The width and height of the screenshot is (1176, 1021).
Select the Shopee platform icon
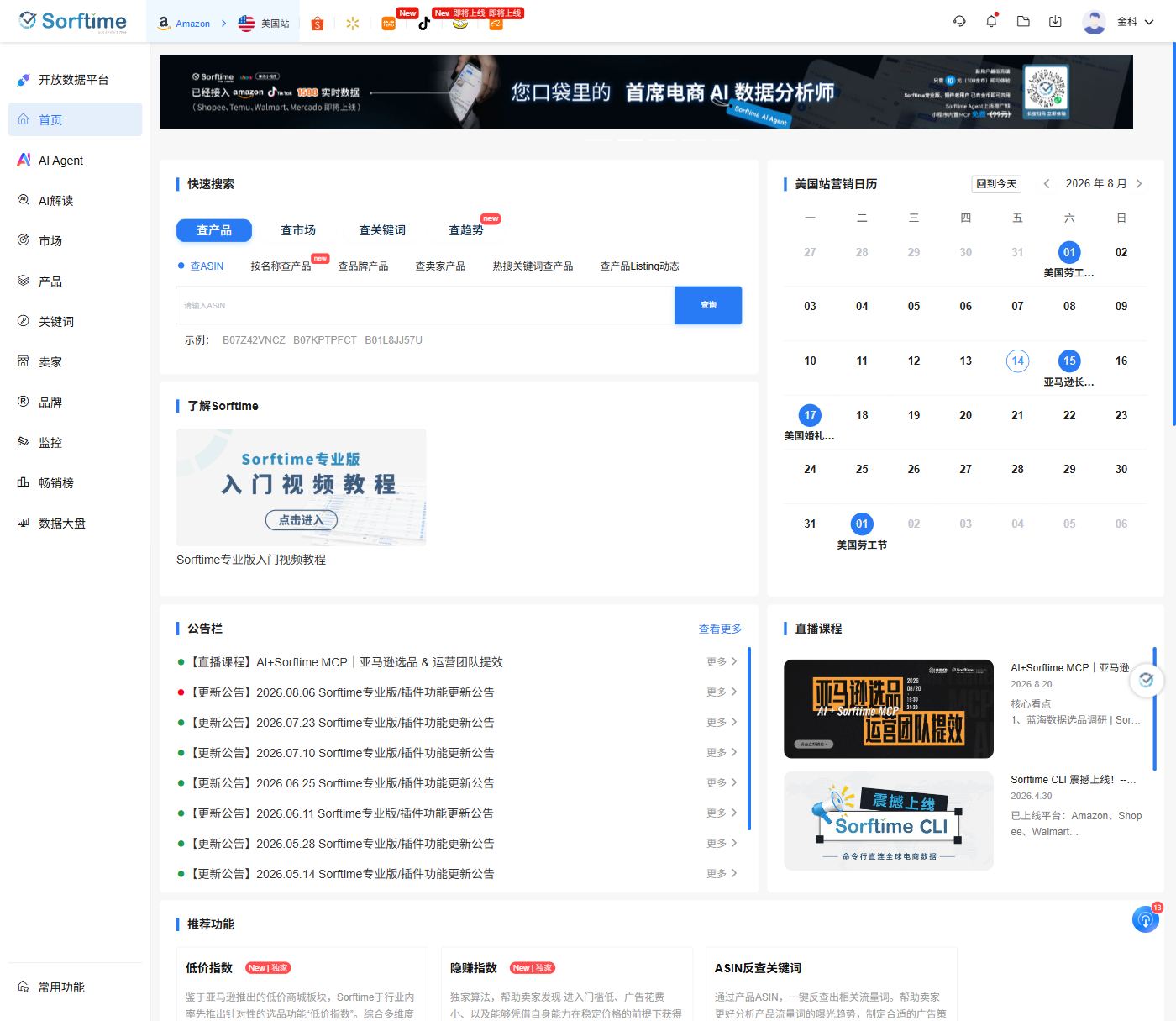317,24
